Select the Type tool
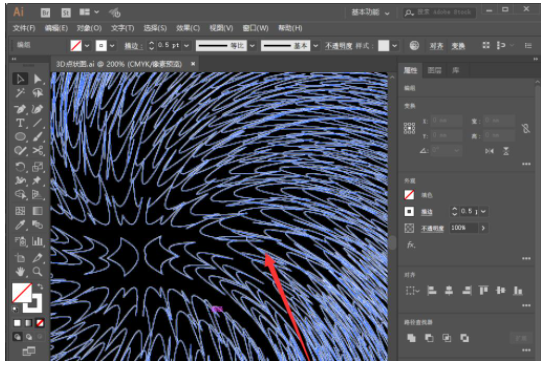 (20, 123)
